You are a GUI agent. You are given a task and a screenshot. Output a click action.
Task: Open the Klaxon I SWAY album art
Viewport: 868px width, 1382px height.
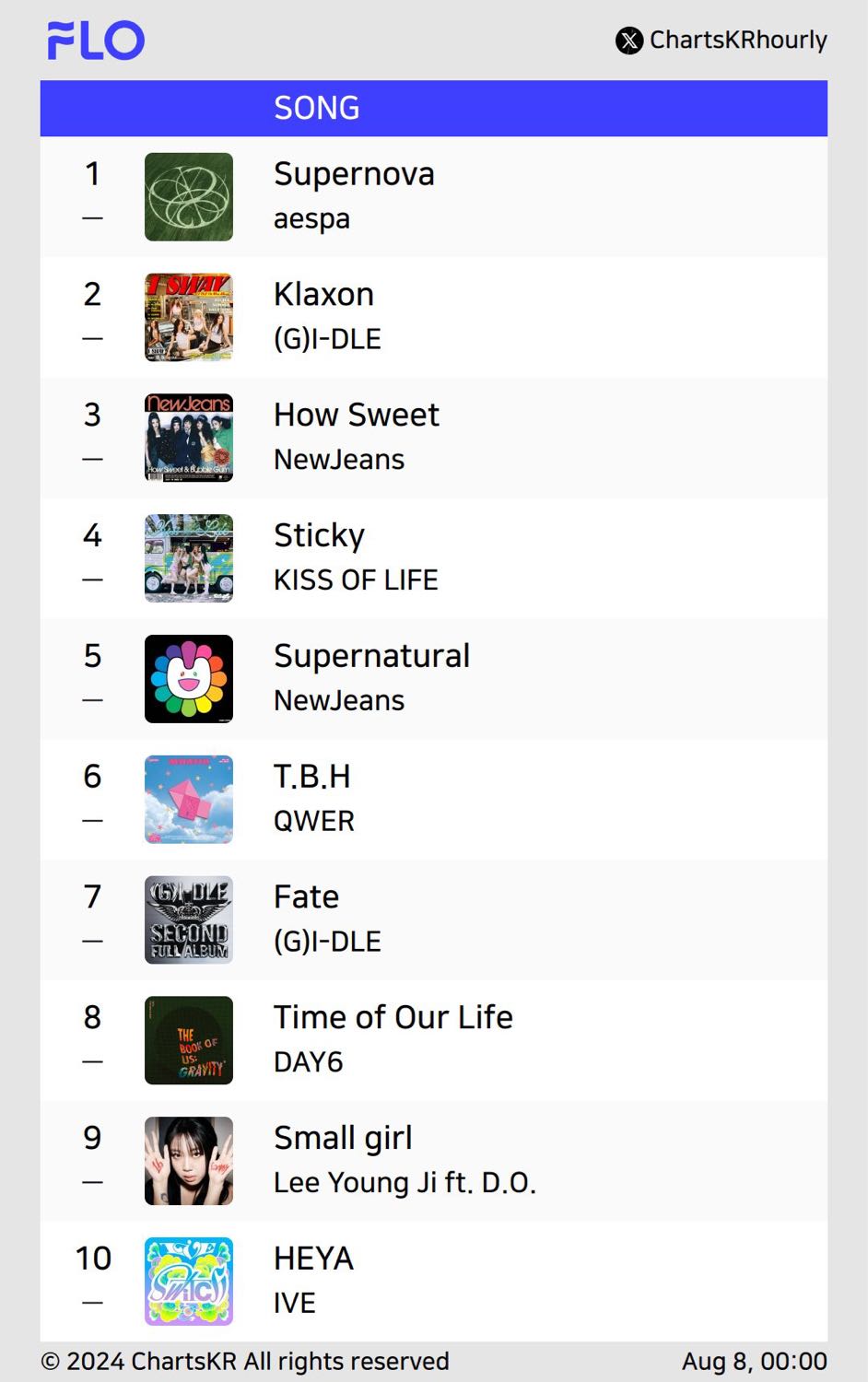coord(189,318)
